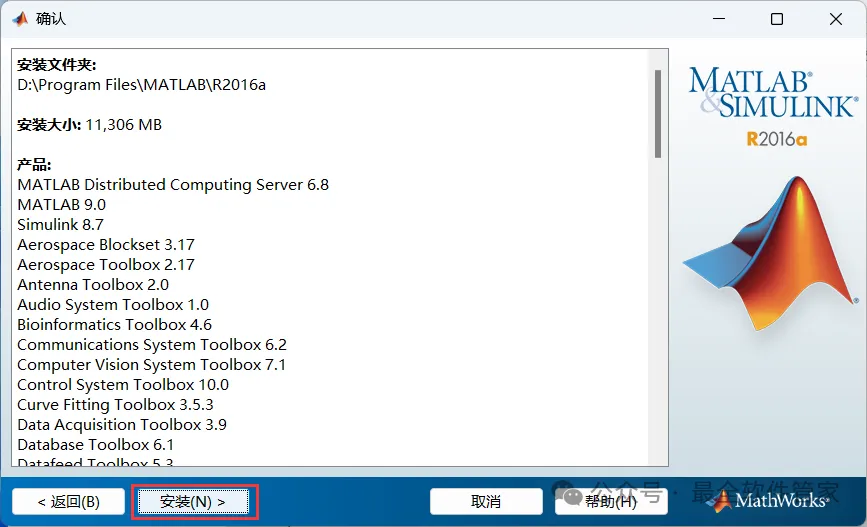Select Data Acquisition Toolbox 3.9 line
Viewport: 867px width, 527px height.
click(x=122, y=425)
